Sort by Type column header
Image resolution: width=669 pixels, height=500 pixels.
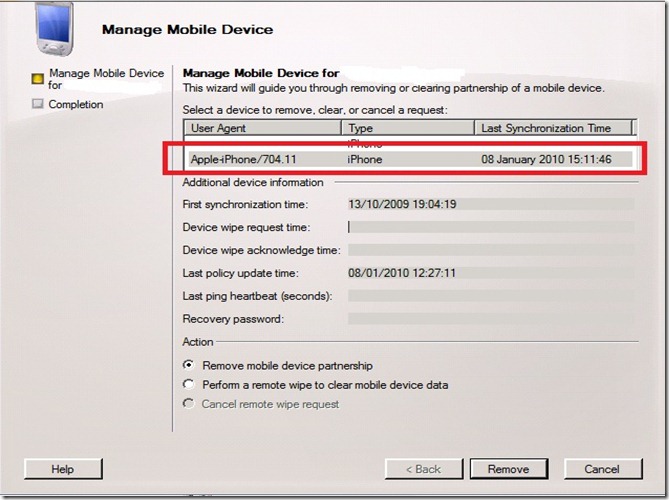click(x=408, y=128)
